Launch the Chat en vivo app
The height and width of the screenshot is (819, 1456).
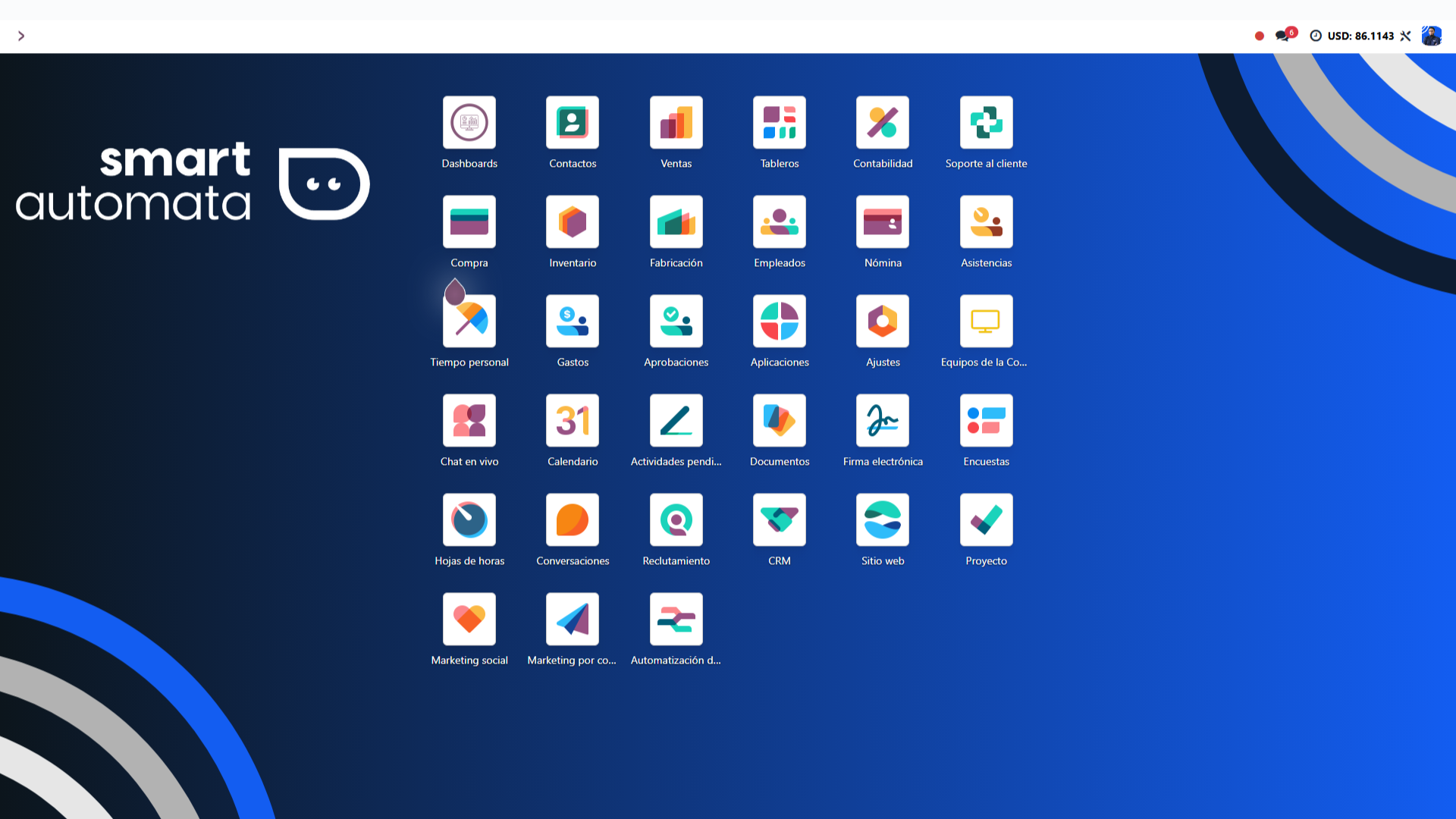(469, 420)
